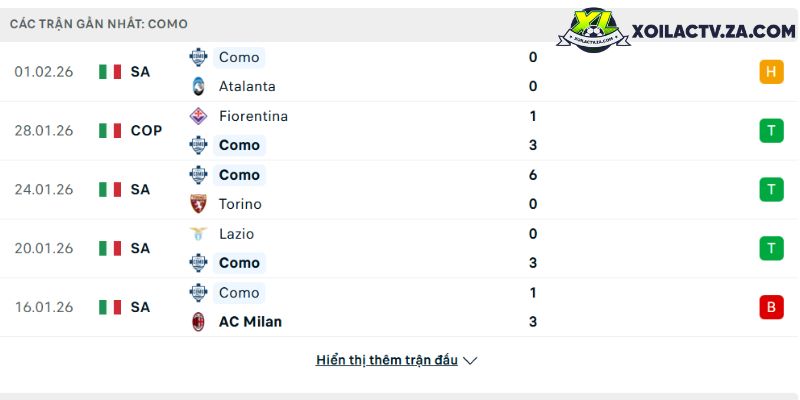Click the Atalanta club crest icon
The width and height of the screenshot is (800, 400).
(197, 86)
